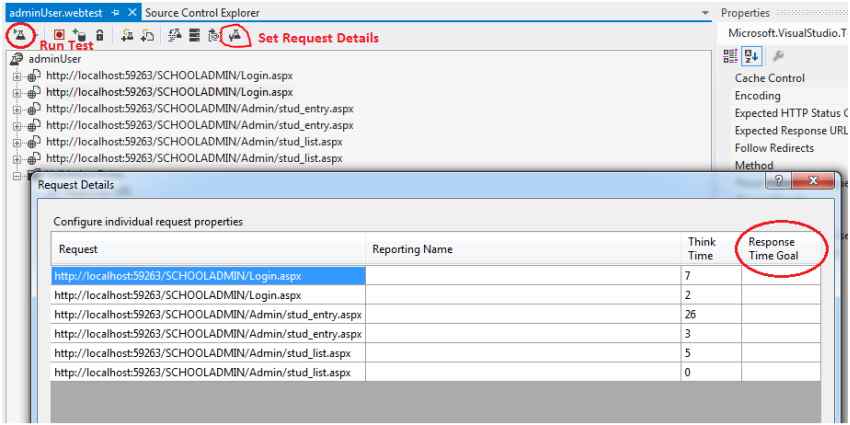
Task: Edit the Think Time cell showing 26
Action: pyautogui.click(x=712, y=314)
